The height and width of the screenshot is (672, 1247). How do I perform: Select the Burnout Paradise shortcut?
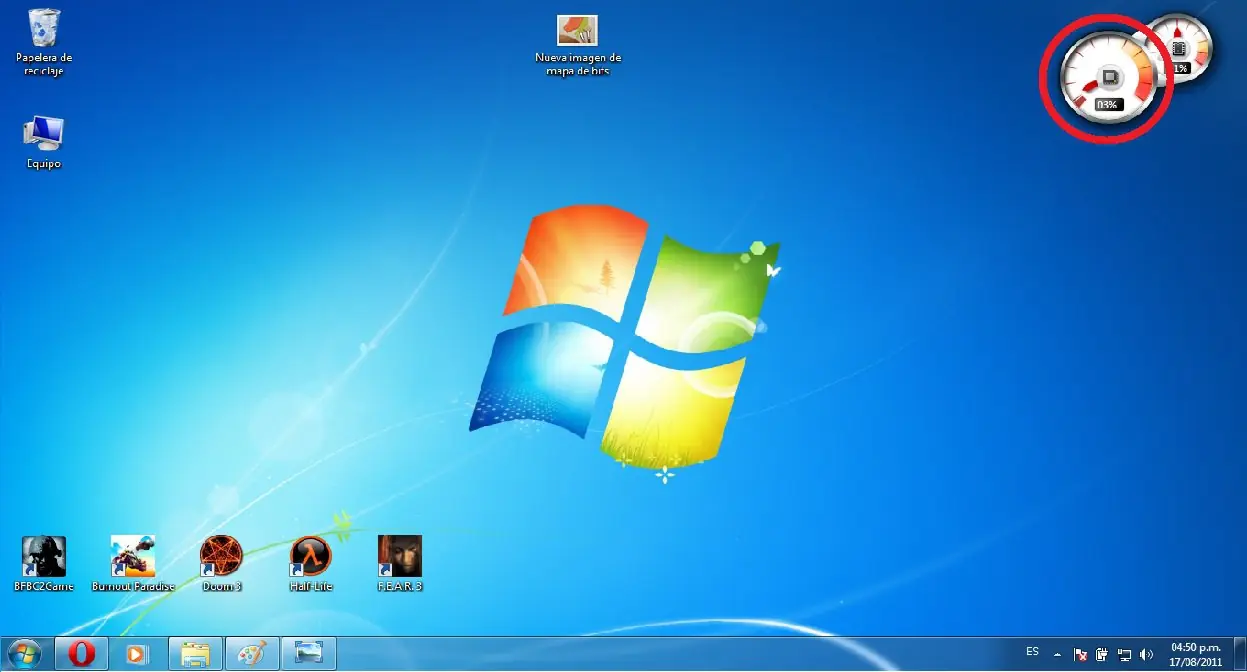tap(133, 564)
